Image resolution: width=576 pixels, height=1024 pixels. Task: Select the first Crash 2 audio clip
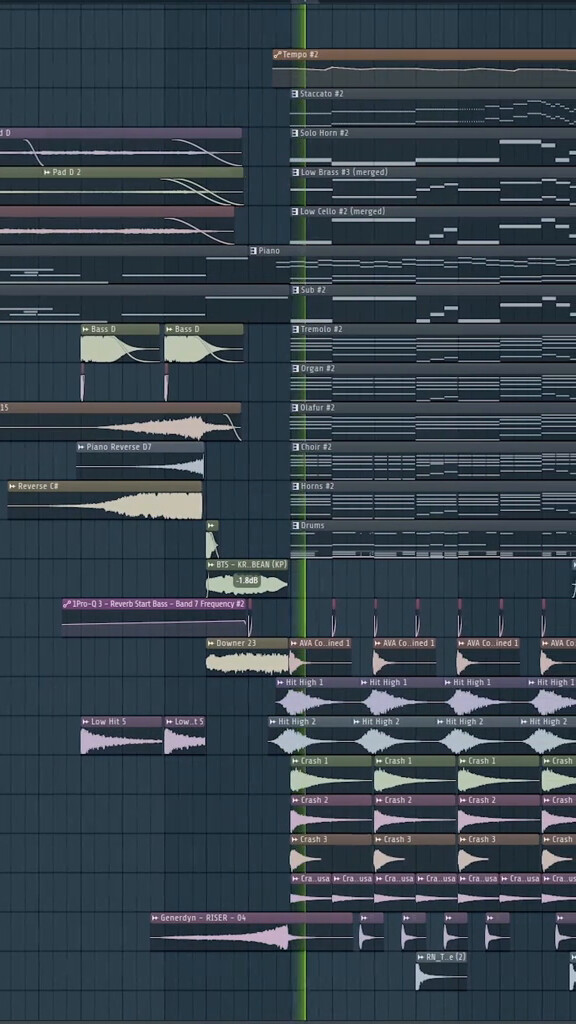(331, 814)
